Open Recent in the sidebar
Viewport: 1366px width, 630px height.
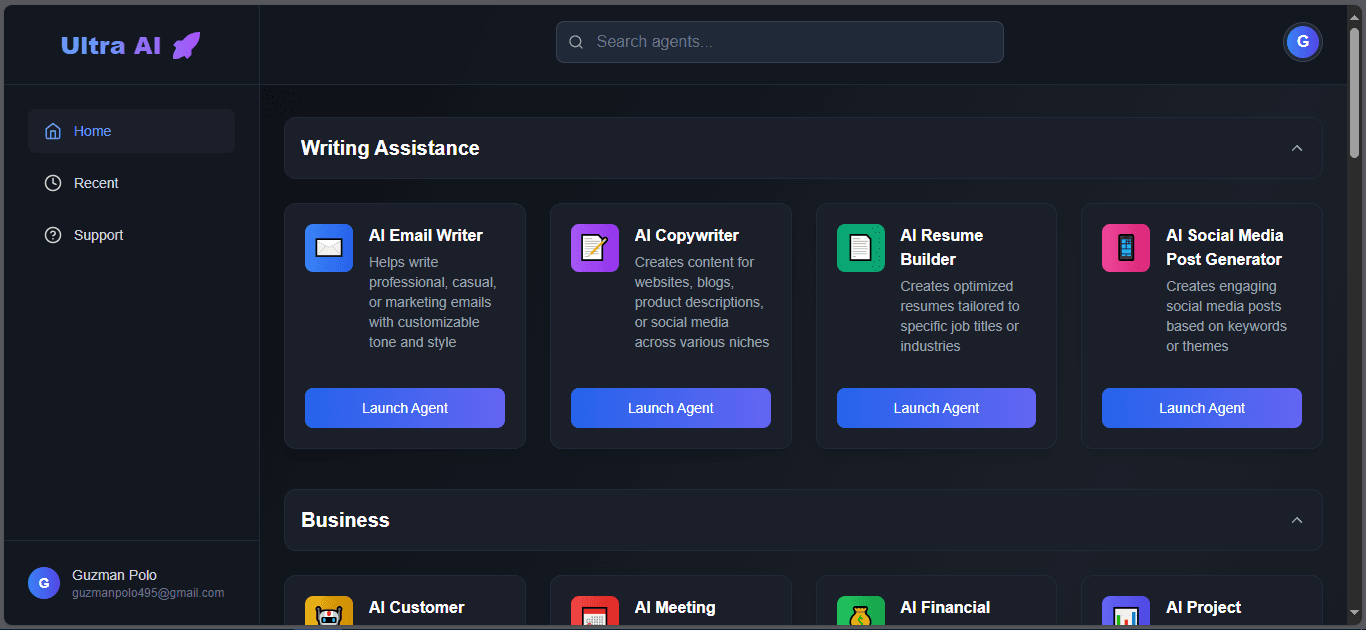tap(131, 183)
